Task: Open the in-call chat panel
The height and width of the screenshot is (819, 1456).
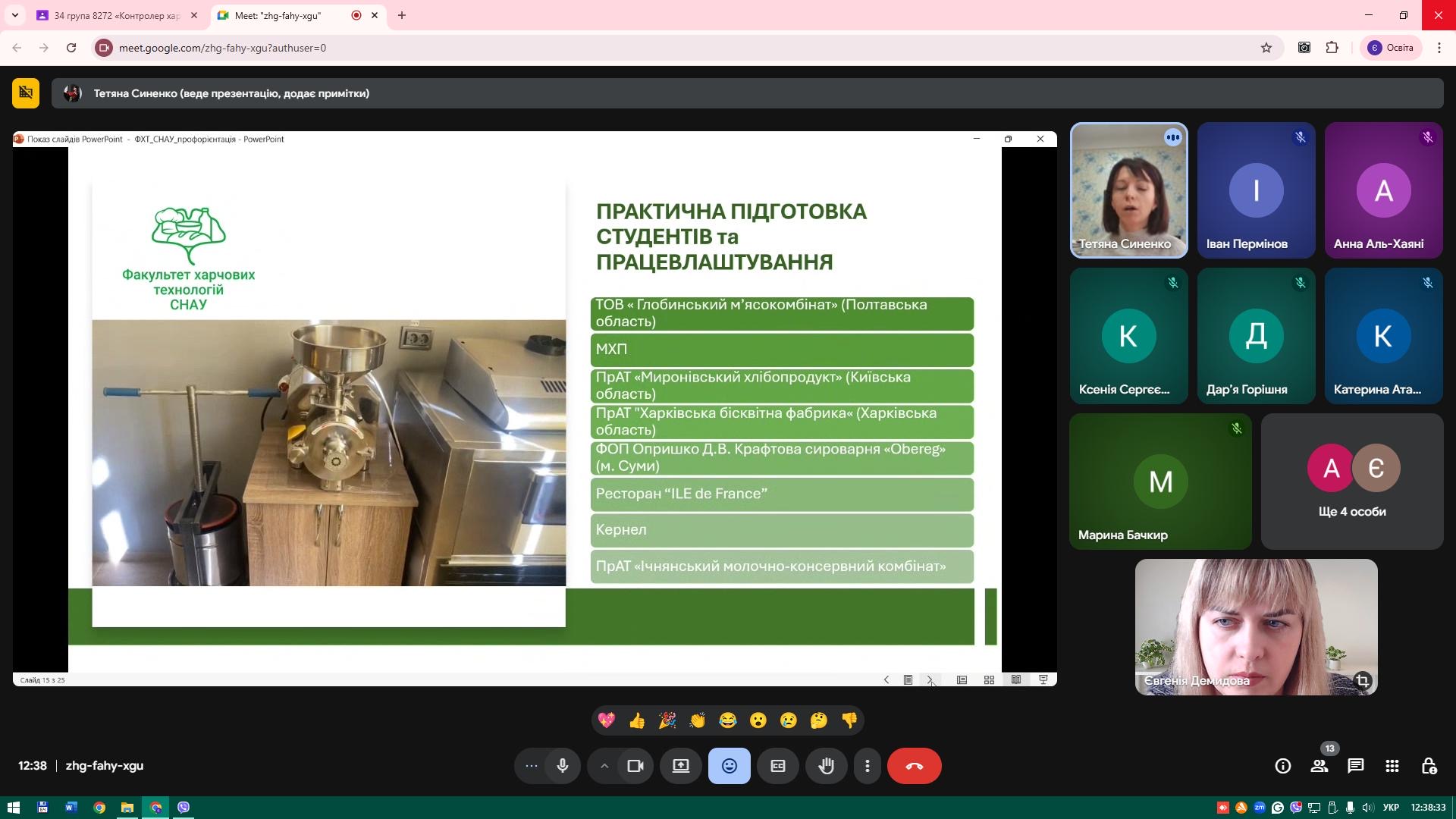Action: 1355,766
